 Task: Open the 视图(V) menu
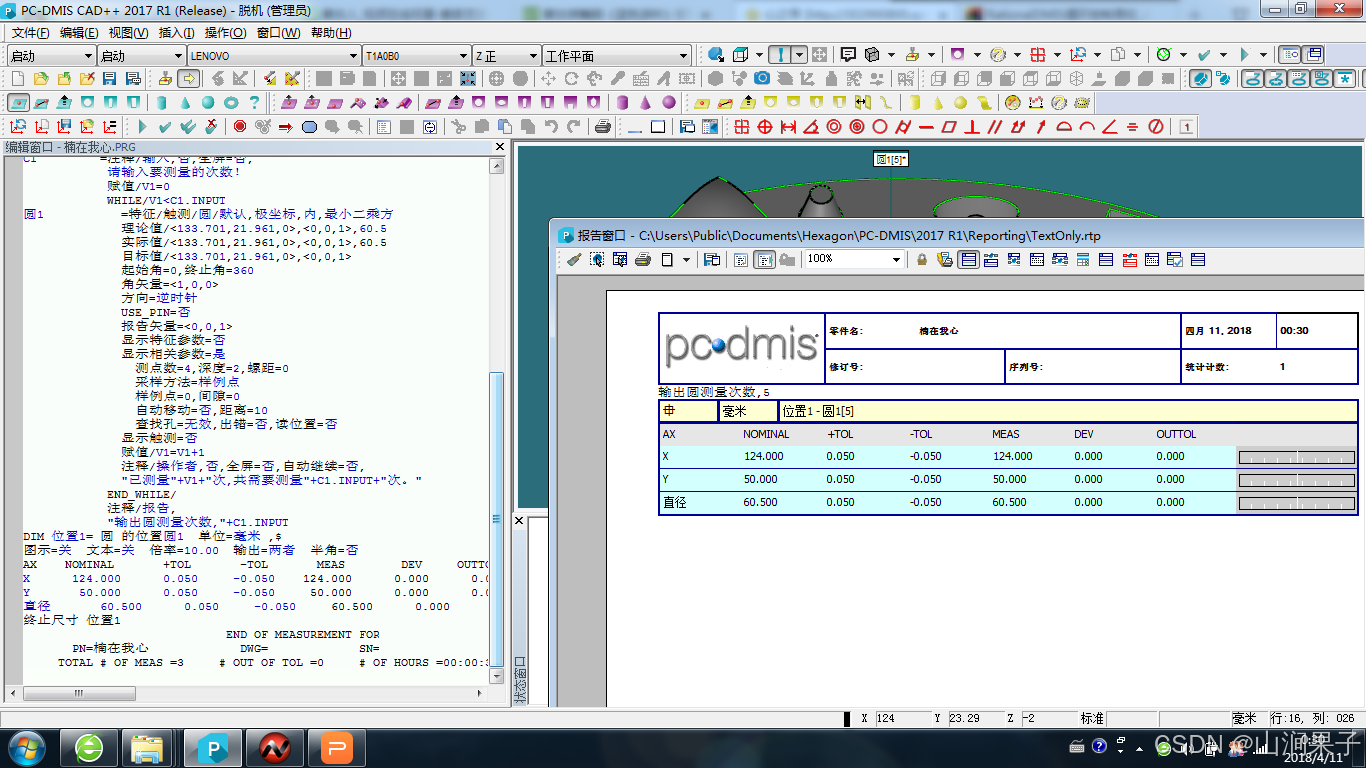pos(129,33)
